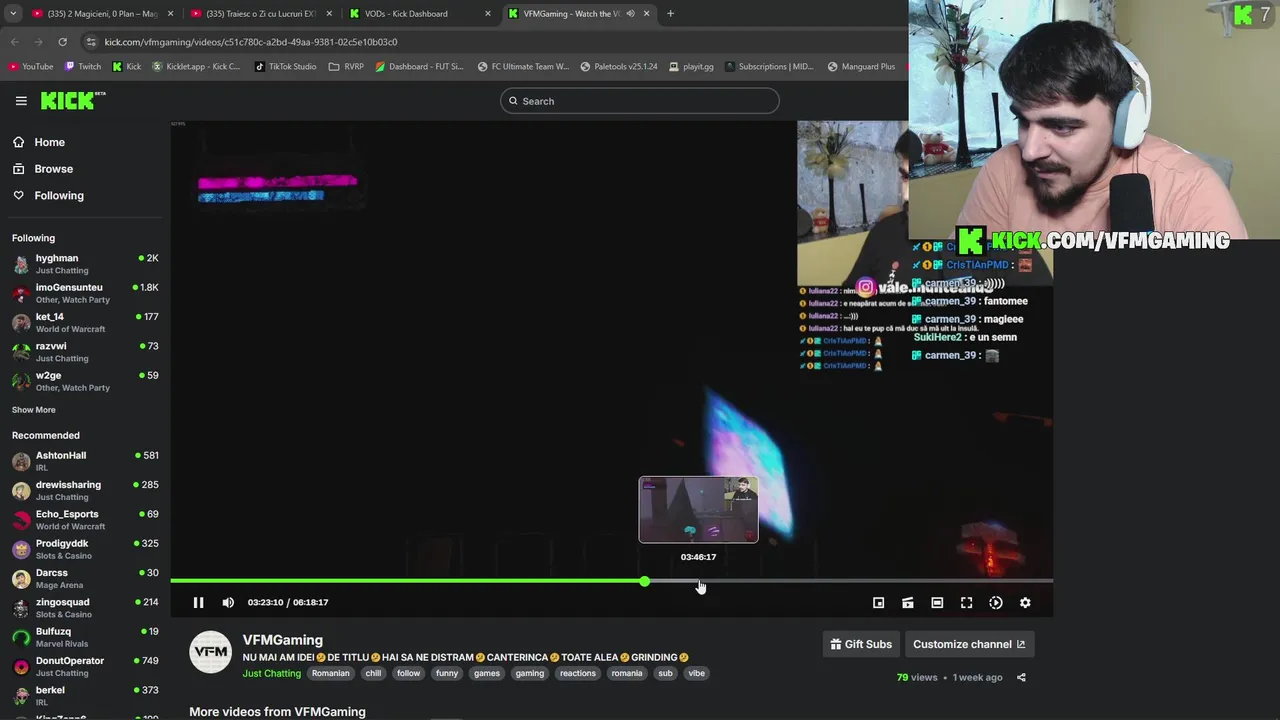
Task: Open playback speed control
Action: point(996,603)
